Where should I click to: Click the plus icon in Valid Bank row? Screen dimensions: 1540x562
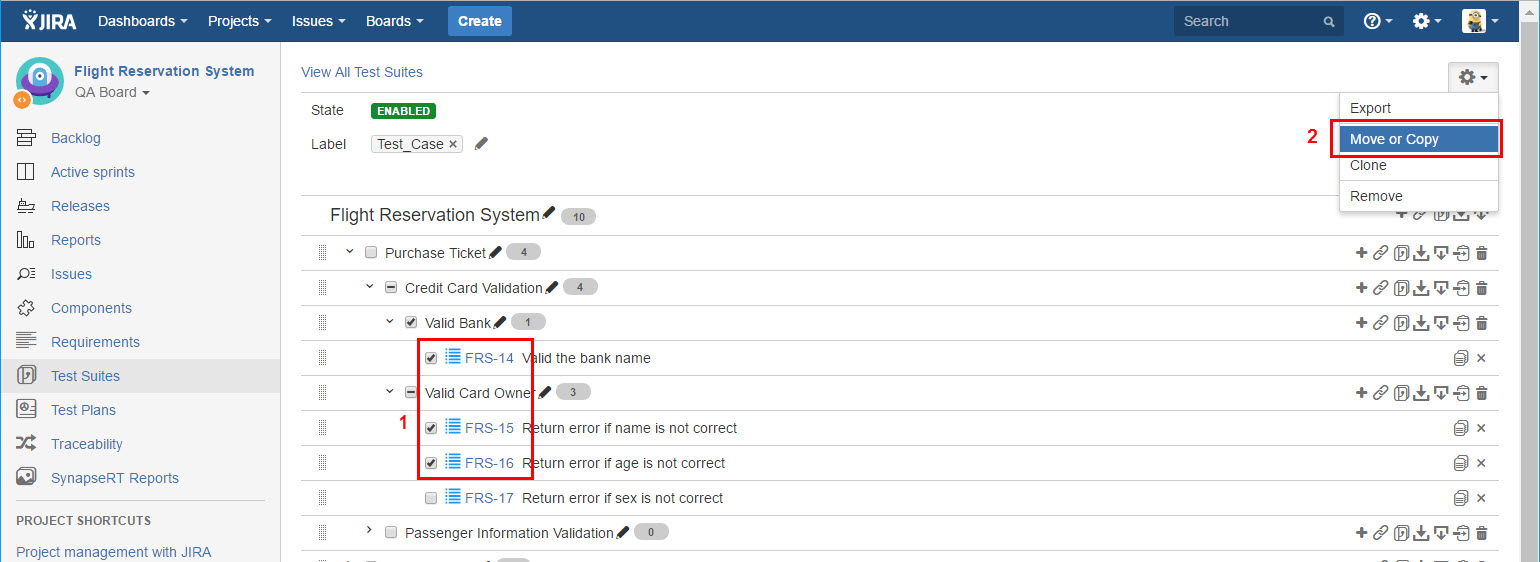point(1361,323)
